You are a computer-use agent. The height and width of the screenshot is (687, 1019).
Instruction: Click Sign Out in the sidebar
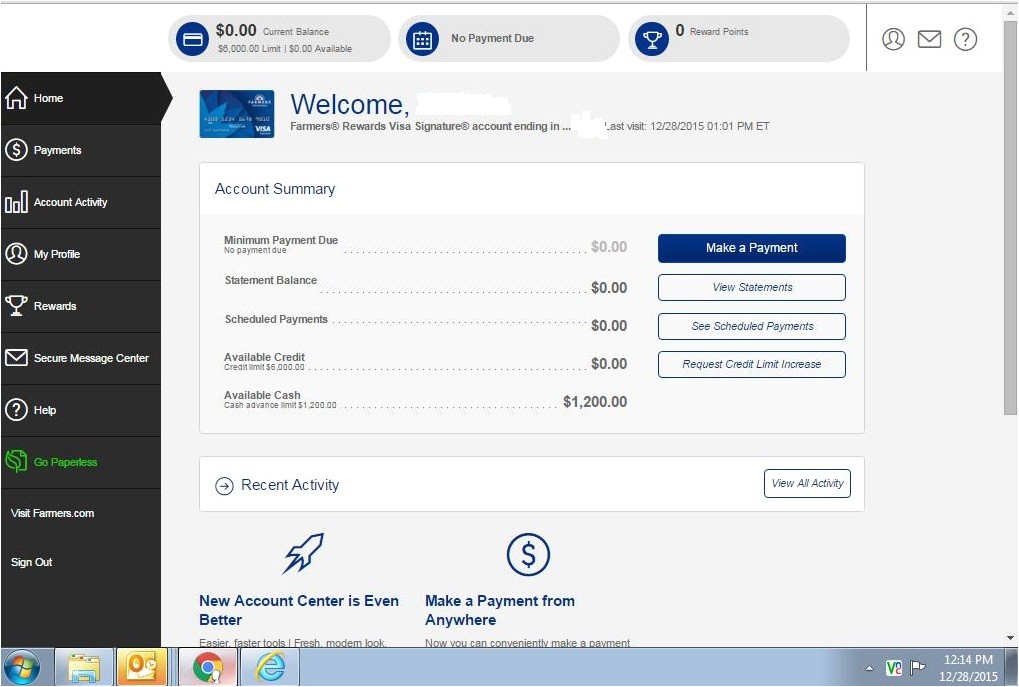31,562
